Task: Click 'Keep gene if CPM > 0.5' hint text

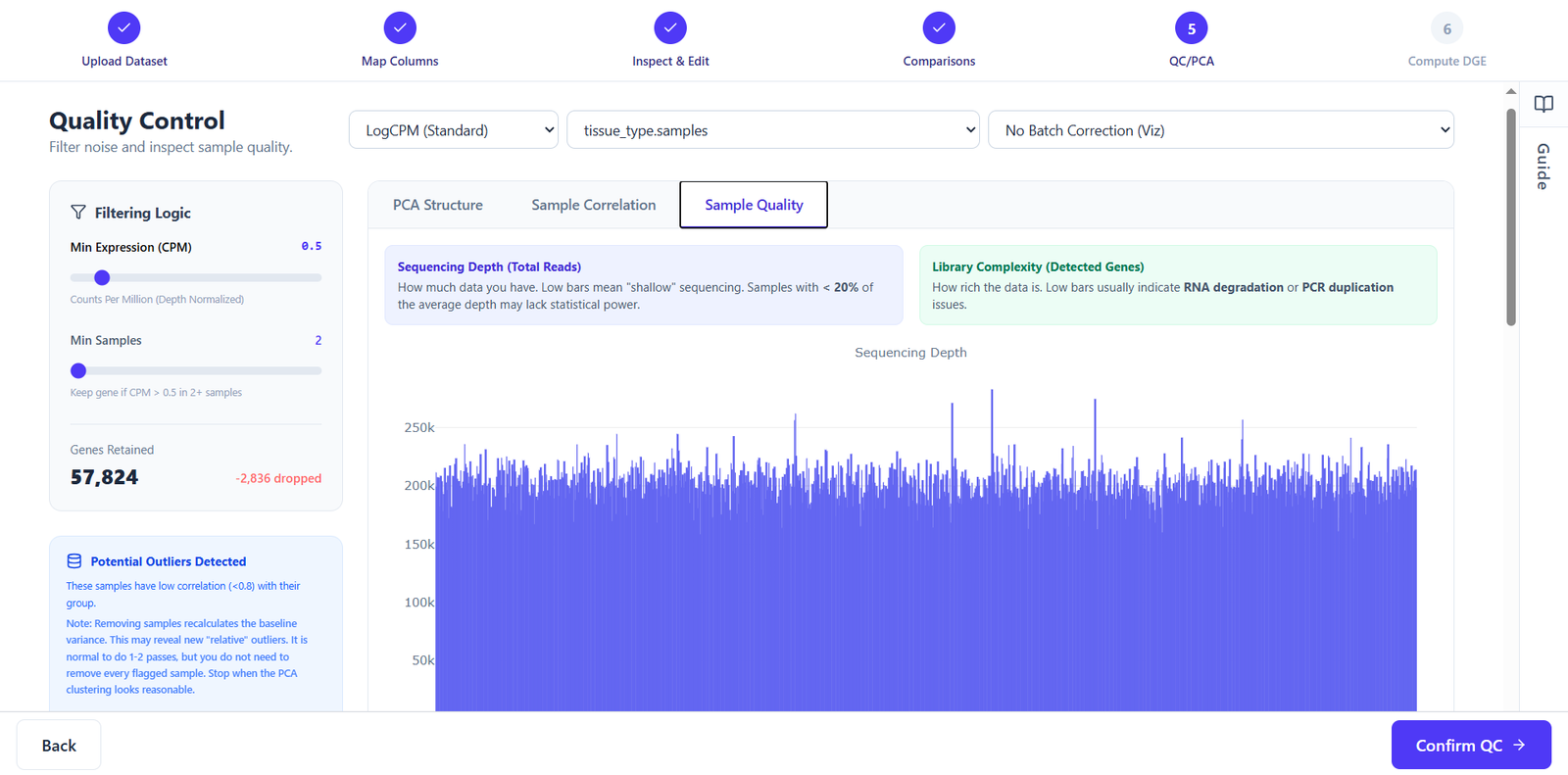Action: click(156, 393)
